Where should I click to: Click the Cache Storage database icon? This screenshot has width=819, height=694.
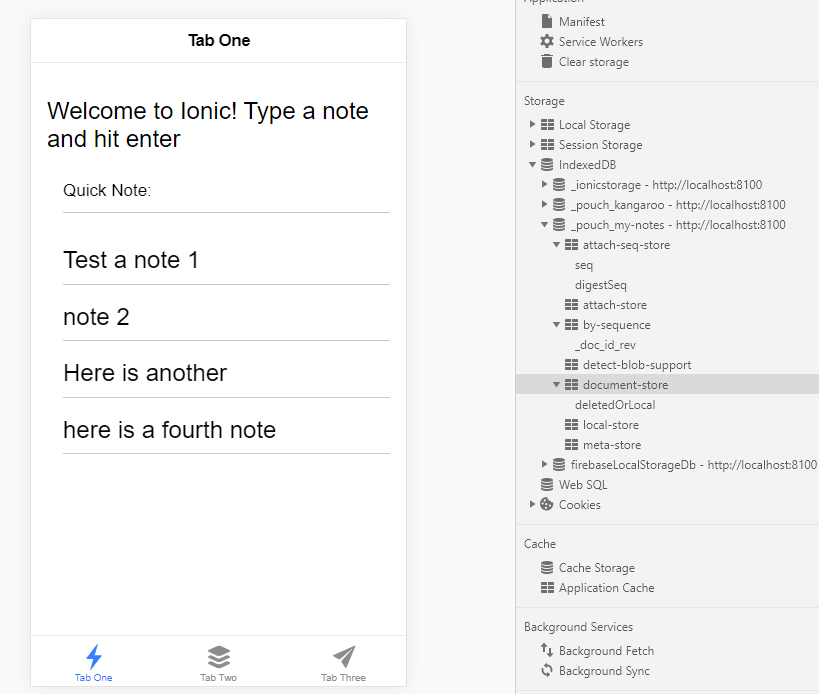[x=547, y=567]
